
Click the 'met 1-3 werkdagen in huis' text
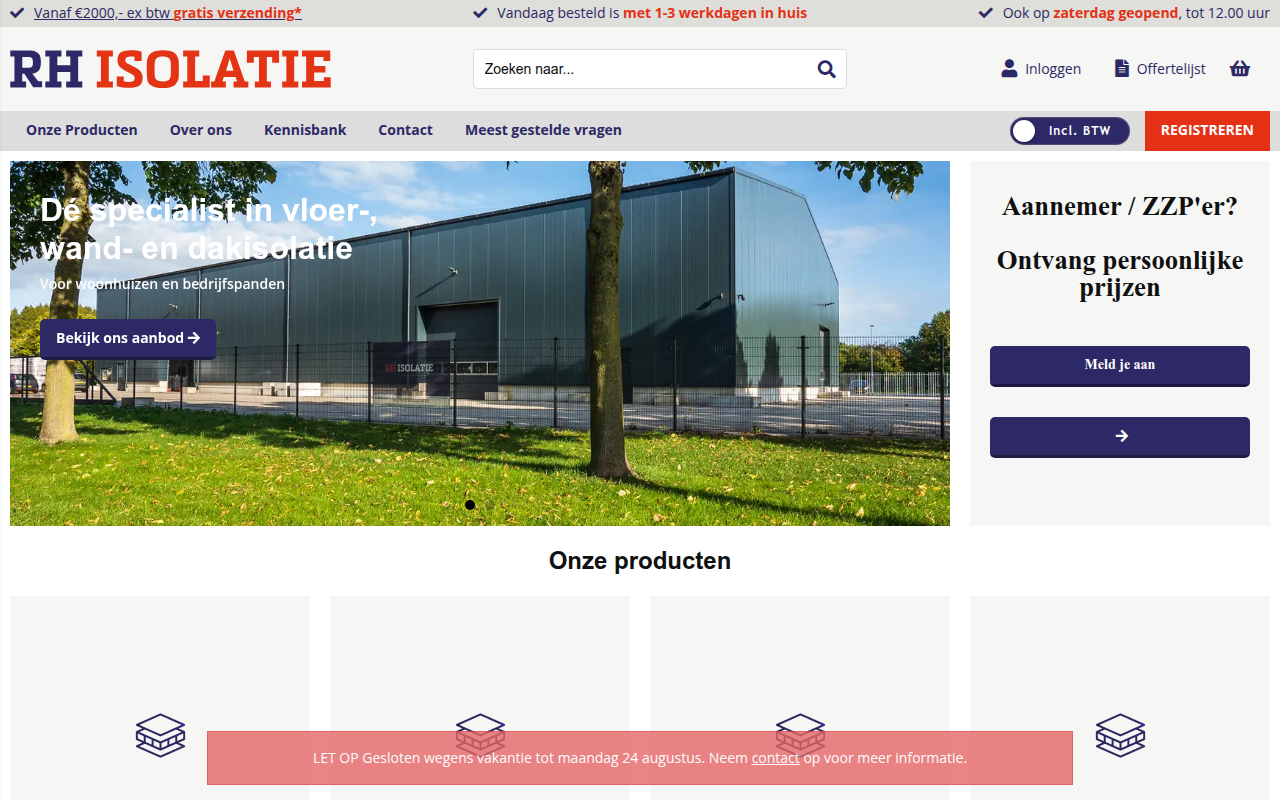point(715,13)
